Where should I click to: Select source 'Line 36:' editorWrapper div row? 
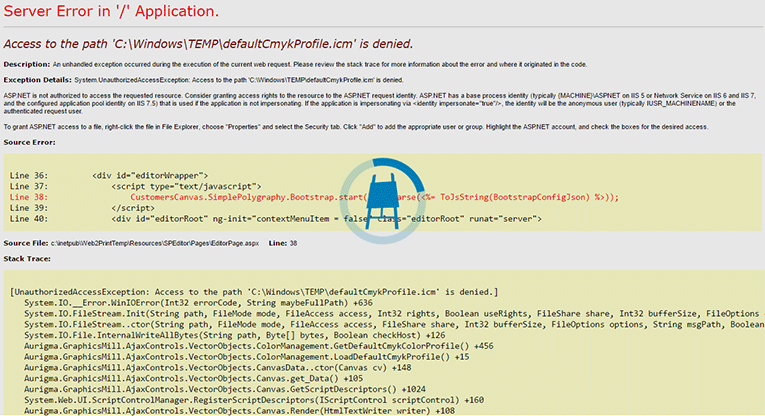point(109,176)
